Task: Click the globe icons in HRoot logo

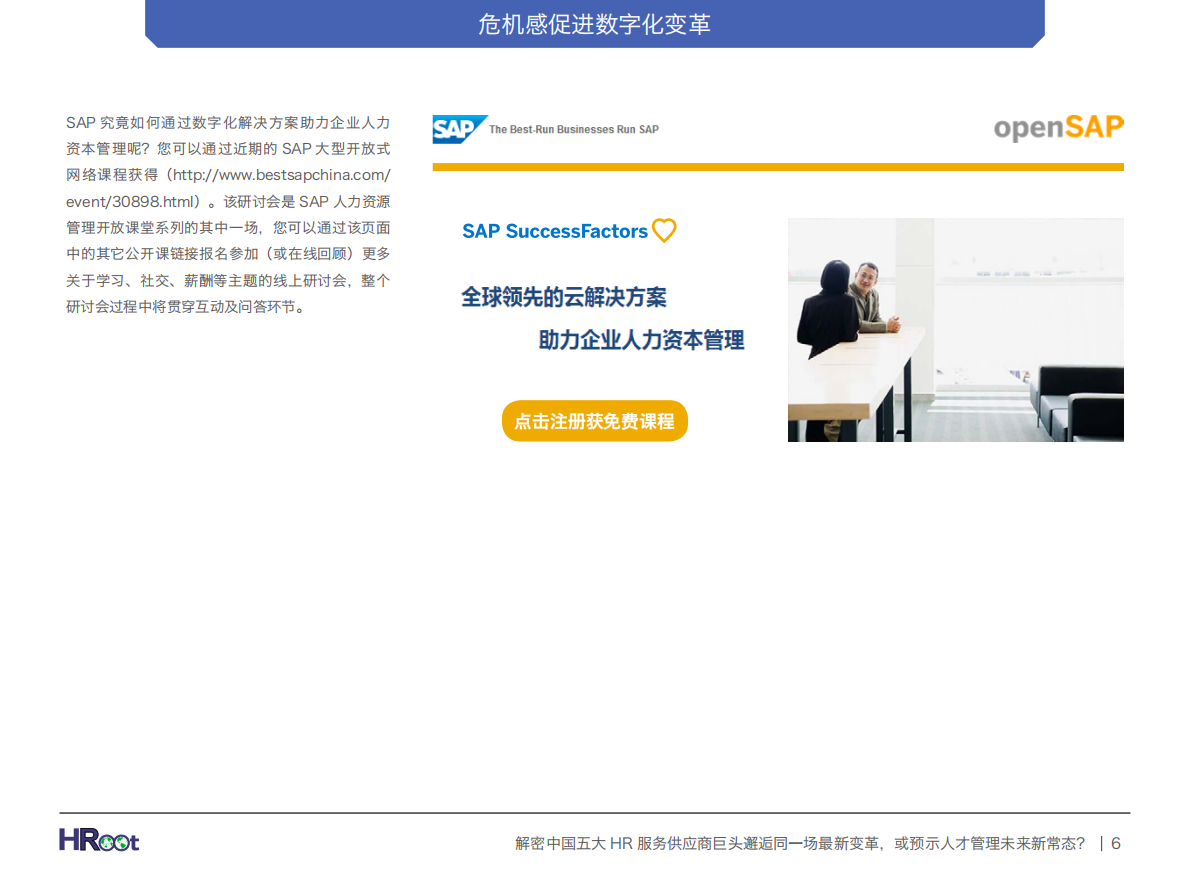Action: (112, 842)
